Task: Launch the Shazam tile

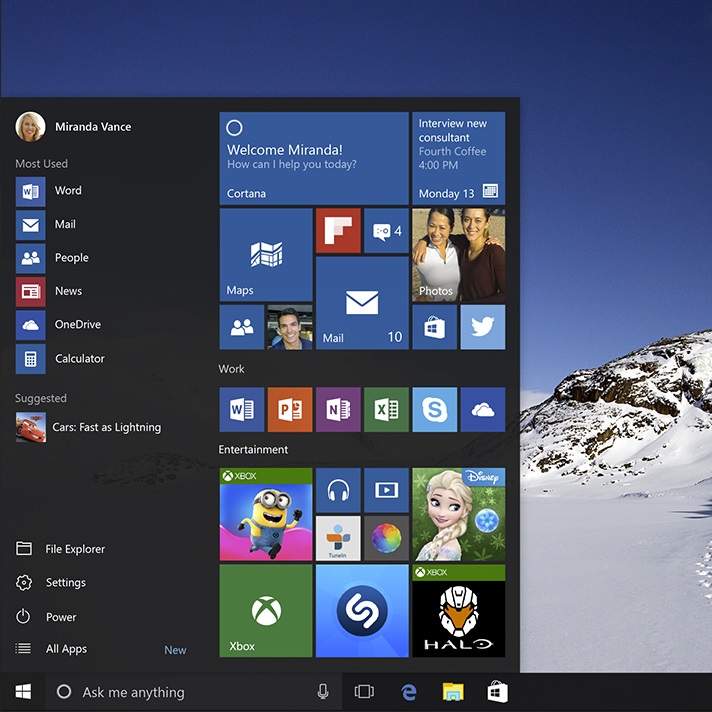Action: pyautogui.click(x=362, y=611)
